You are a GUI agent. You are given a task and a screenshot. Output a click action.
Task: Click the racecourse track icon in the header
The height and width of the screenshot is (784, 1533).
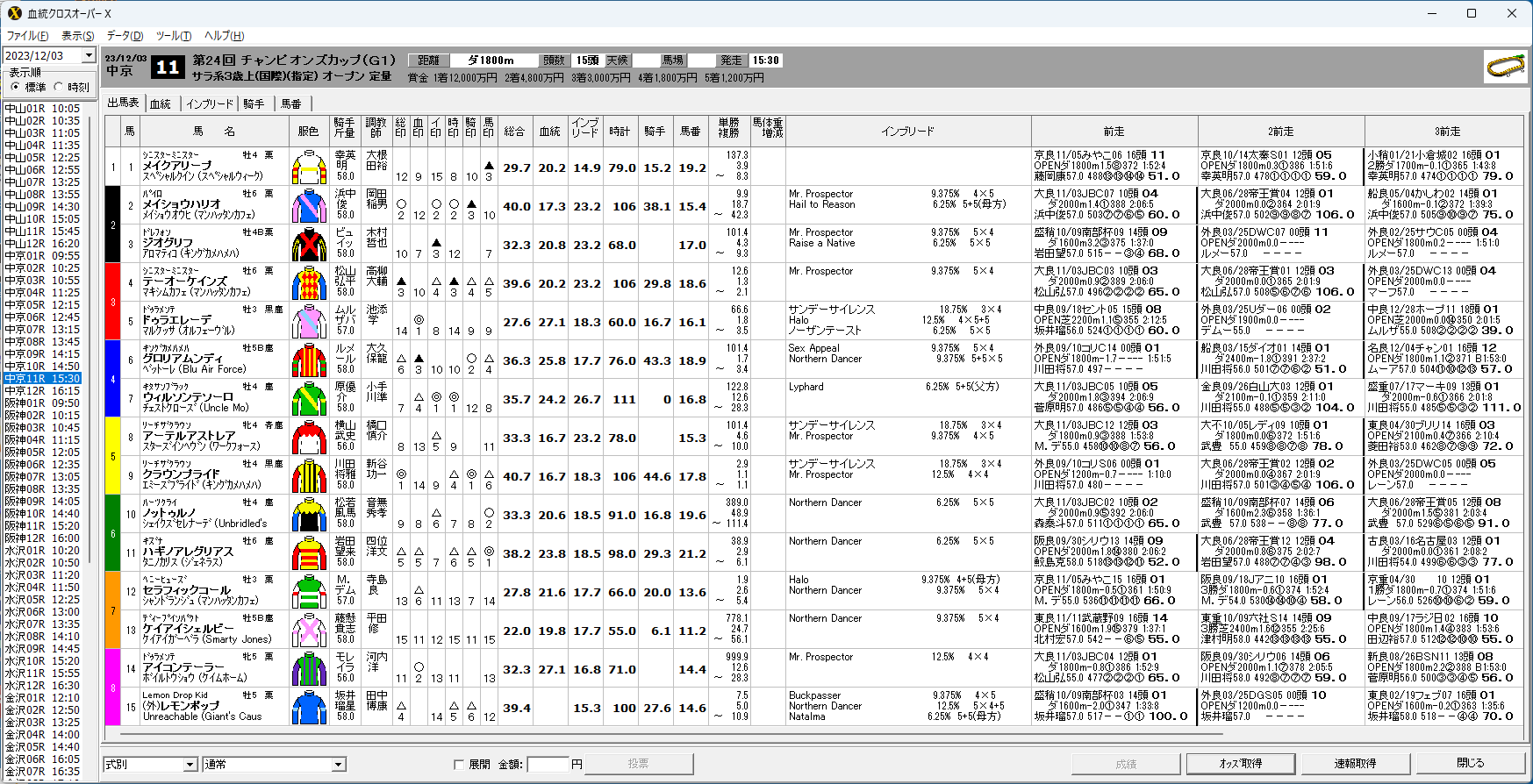pos(1504,68)
